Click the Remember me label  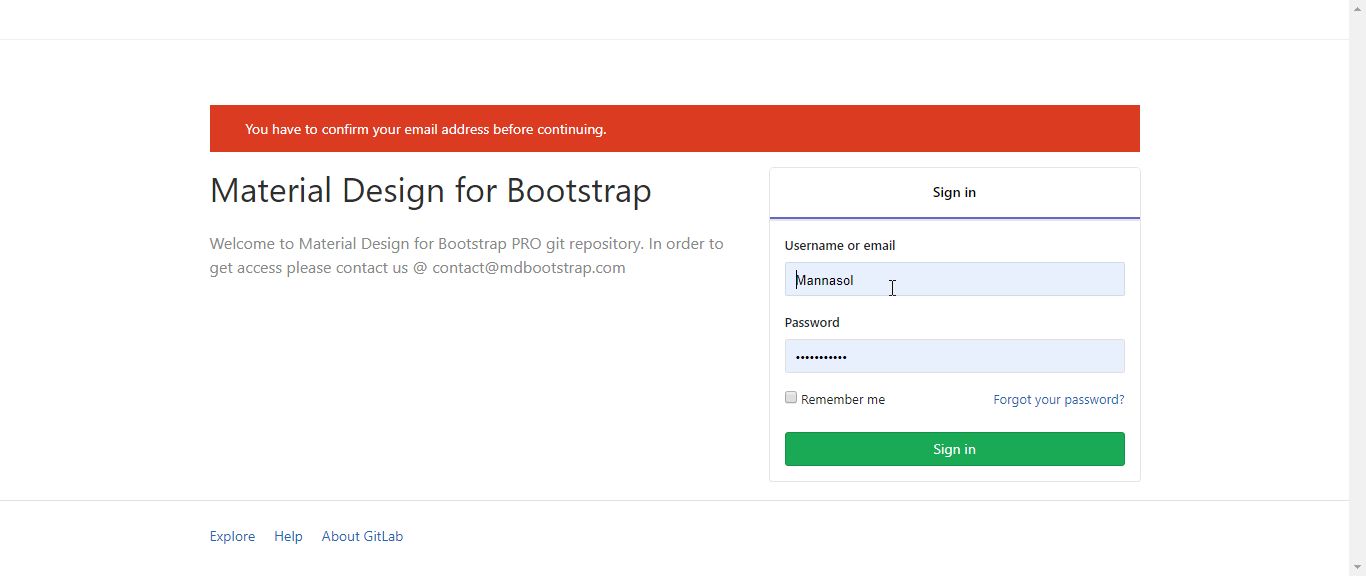[843, 399]
